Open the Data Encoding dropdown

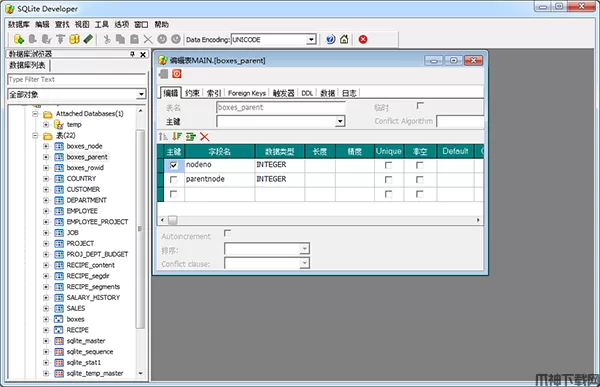click(x=311, y=39)
